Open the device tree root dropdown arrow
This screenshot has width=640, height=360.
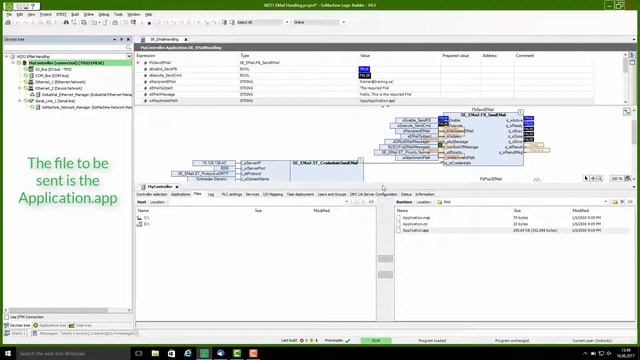129,57
